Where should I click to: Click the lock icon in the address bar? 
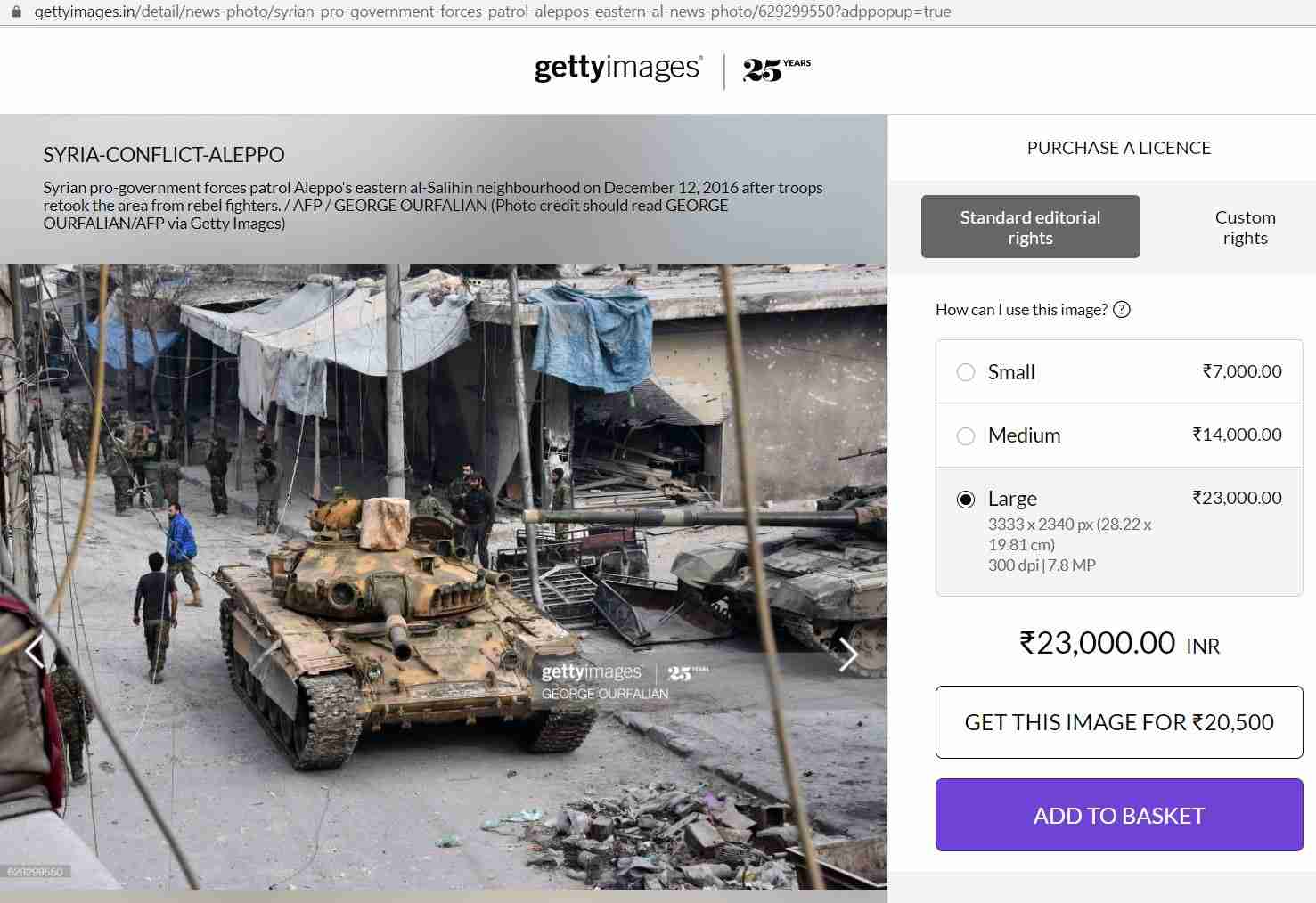tap(15, 12)
